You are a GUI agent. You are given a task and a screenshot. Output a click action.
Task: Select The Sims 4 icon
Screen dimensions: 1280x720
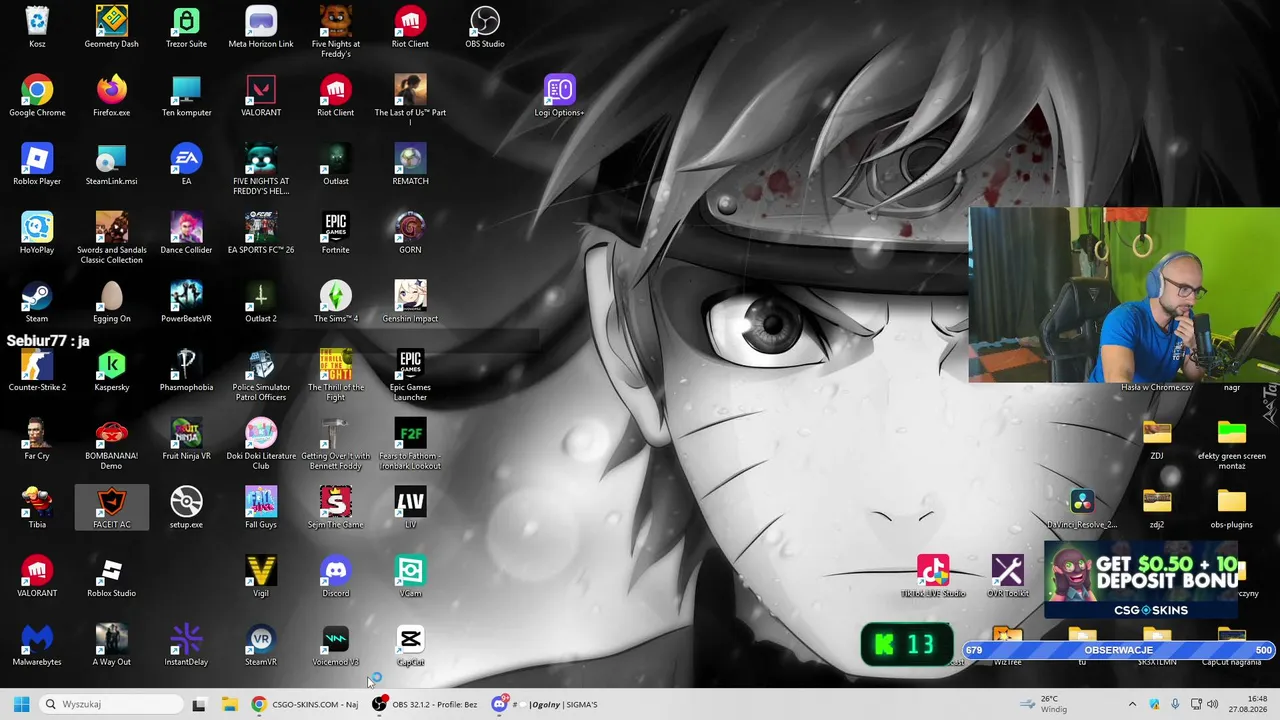pos(336,302)
